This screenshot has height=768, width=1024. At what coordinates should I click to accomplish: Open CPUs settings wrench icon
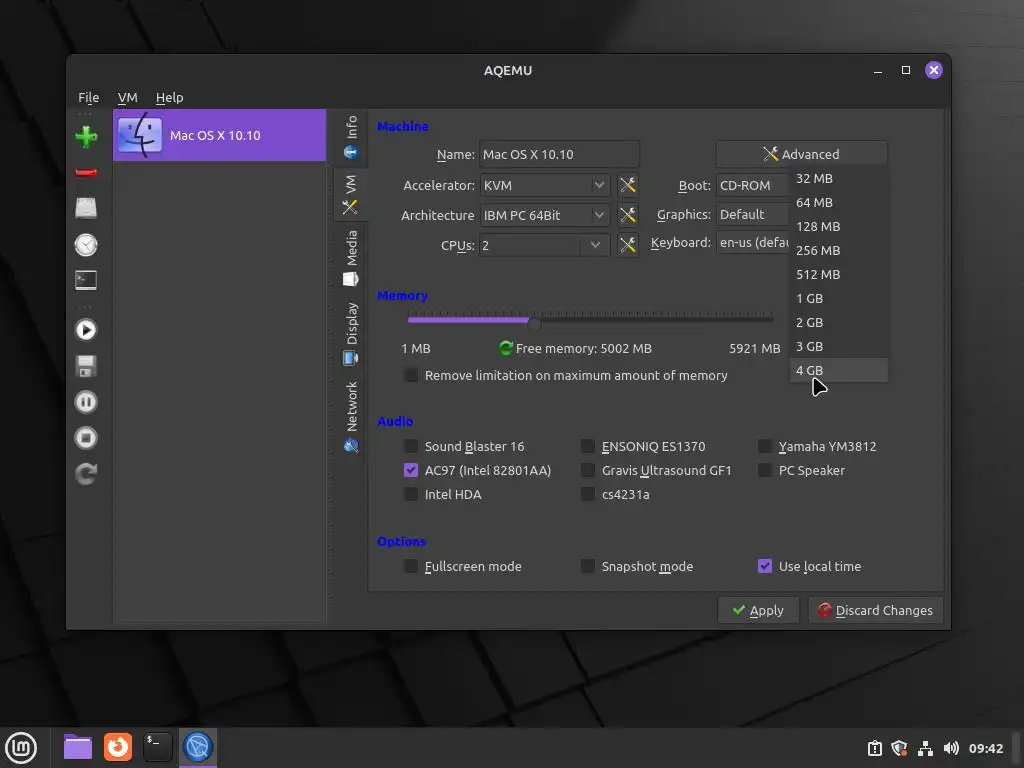628,245
